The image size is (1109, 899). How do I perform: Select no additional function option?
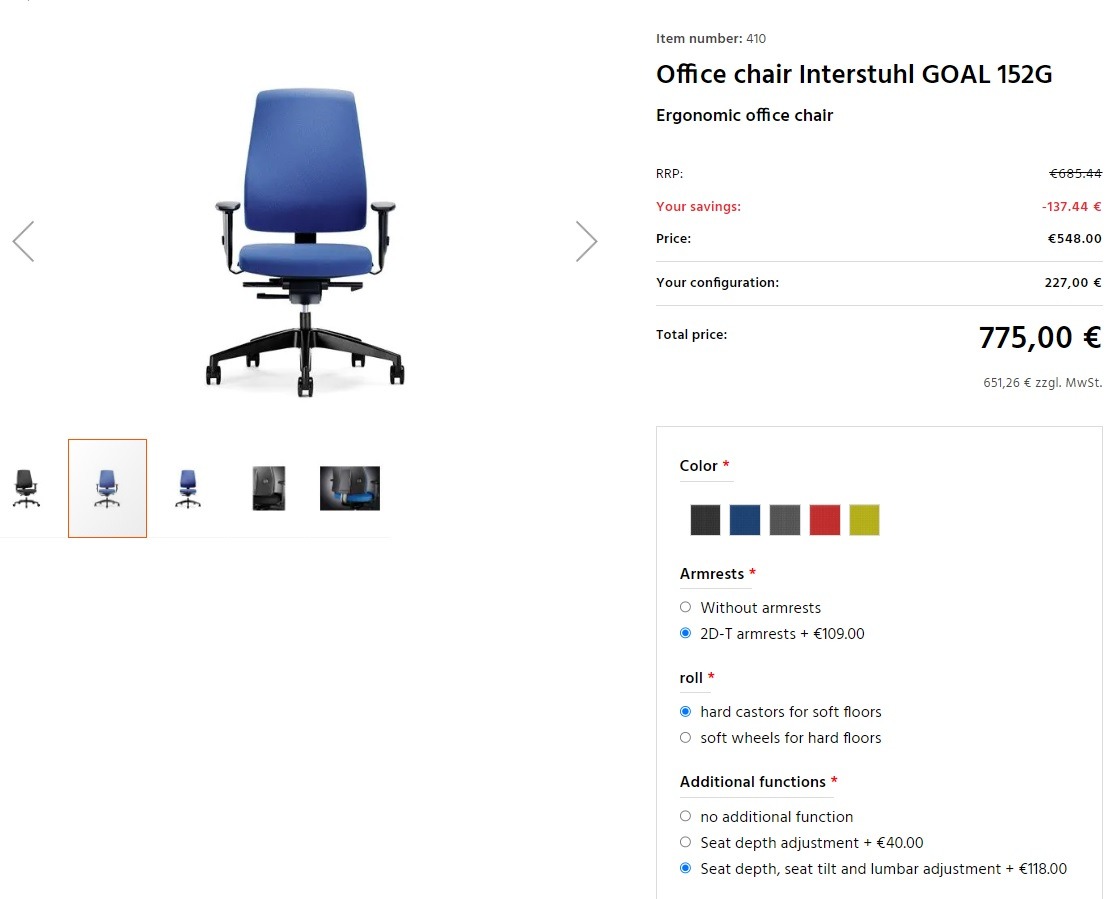[x=685, y=816]
